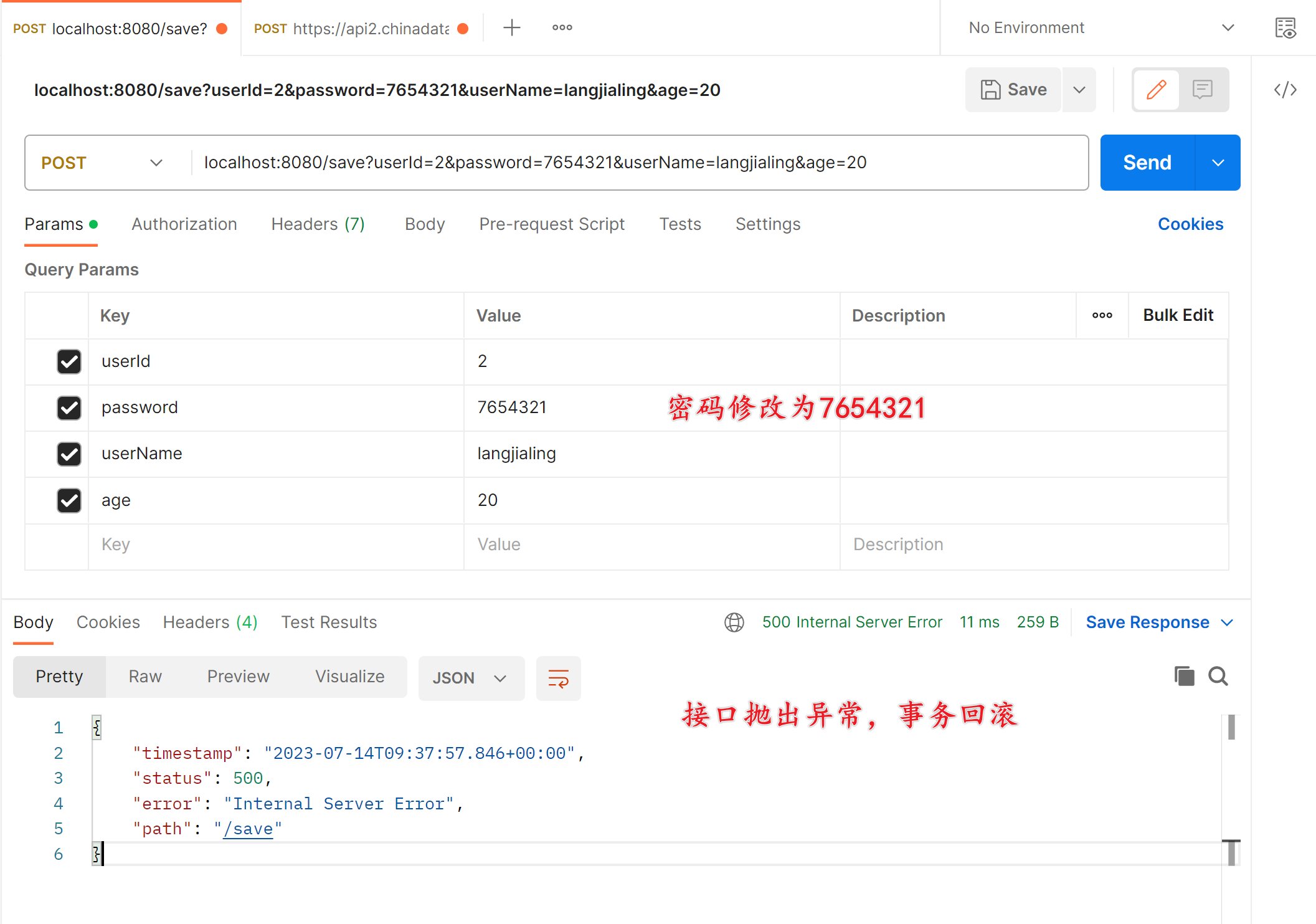Click the password value 7654321
Viewport: 1316px width, 924px height.
coord(512,407)
